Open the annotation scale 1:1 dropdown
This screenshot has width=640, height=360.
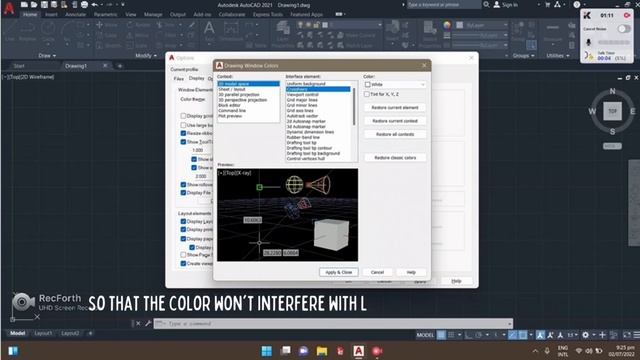click(x=572, y=335)
